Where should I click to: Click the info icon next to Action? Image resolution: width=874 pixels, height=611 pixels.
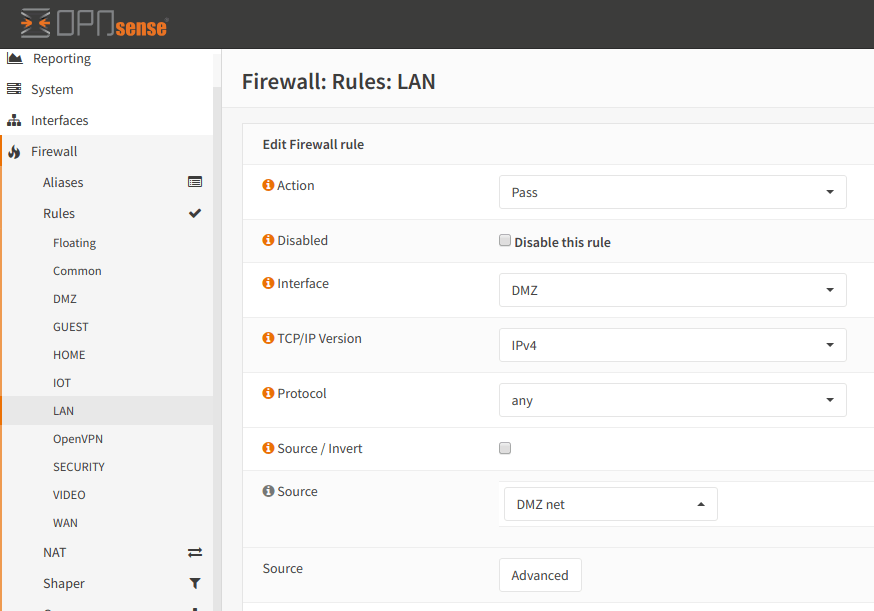pos(268,185)
